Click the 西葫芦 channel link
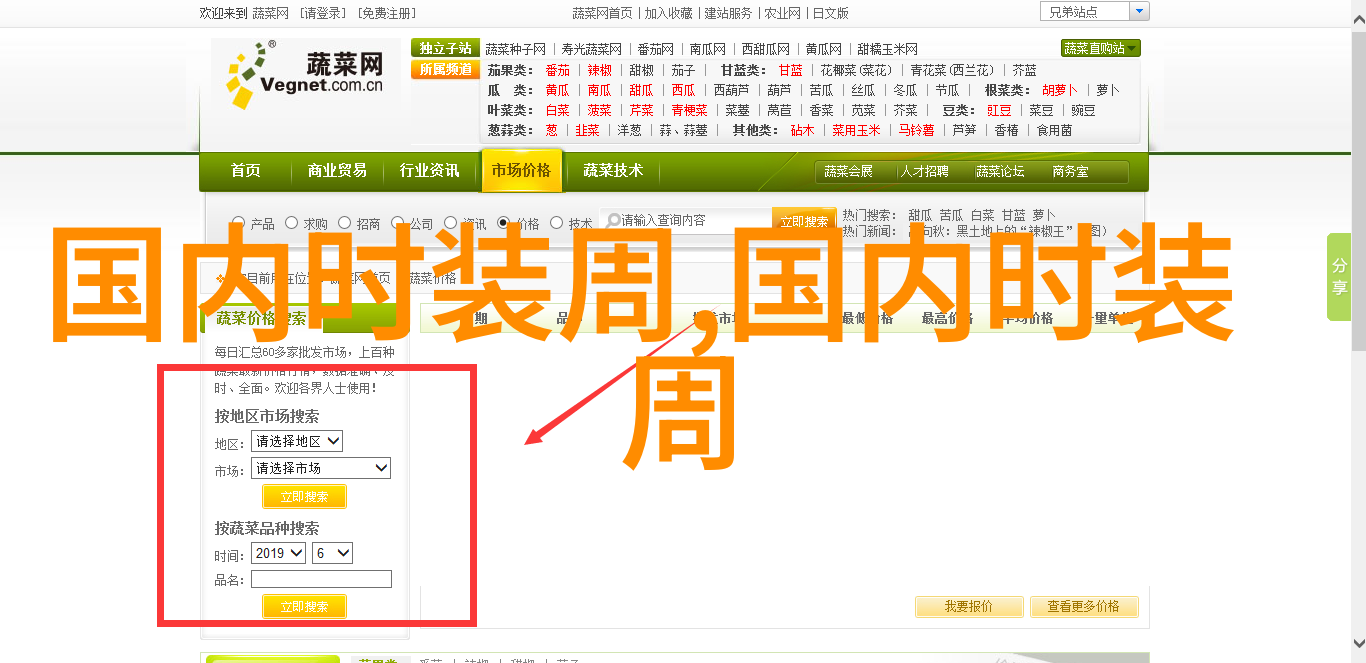The image size is (1366, 663). point(730,90)
